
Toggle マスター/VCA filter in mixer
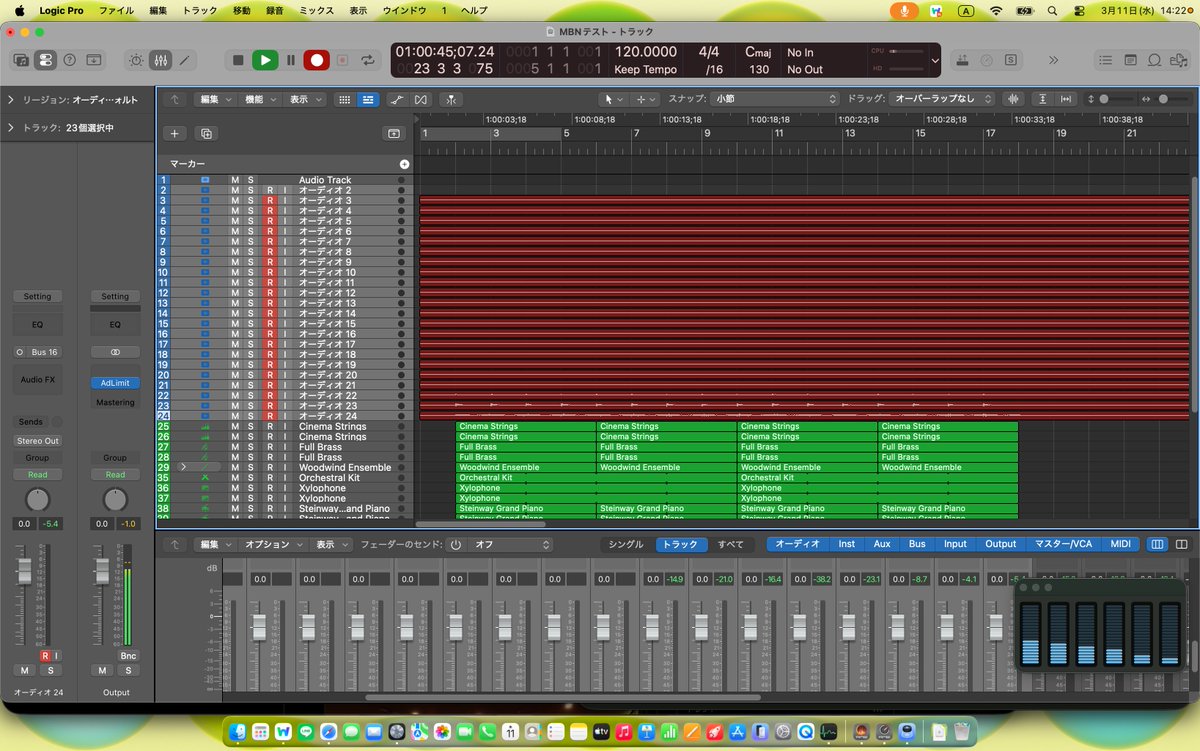tap(1062, 545)
